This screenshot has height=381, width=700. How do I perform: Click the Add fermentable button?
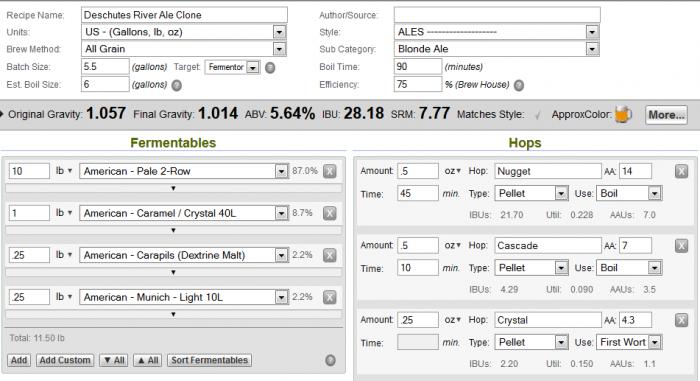pyautogui.click(x=19, y=360)
